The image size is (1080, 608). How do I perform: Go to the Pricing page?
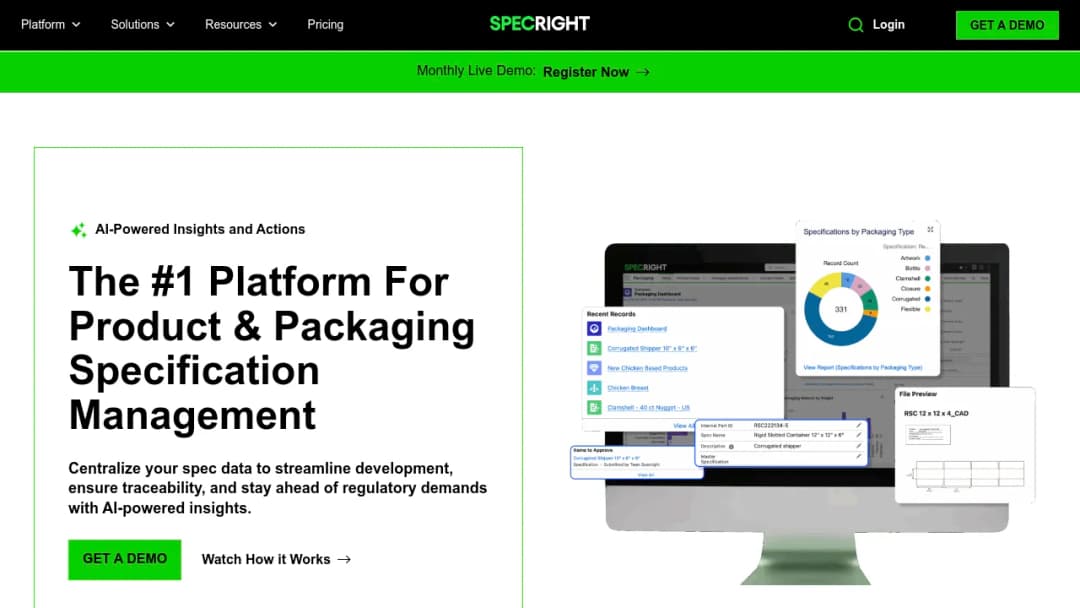325,24
